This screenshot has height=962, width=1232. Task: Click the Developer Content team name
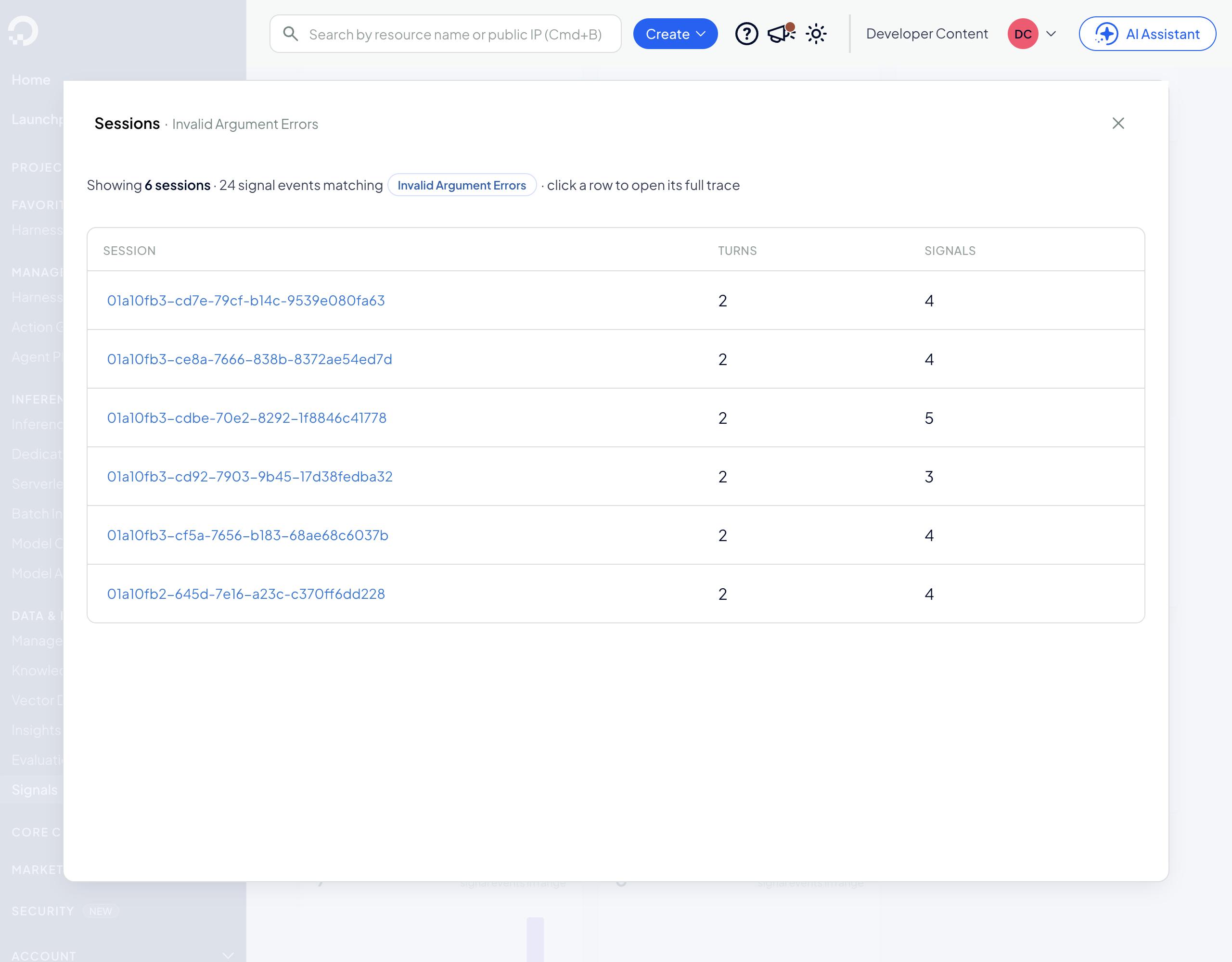click(x=927, y=34)
